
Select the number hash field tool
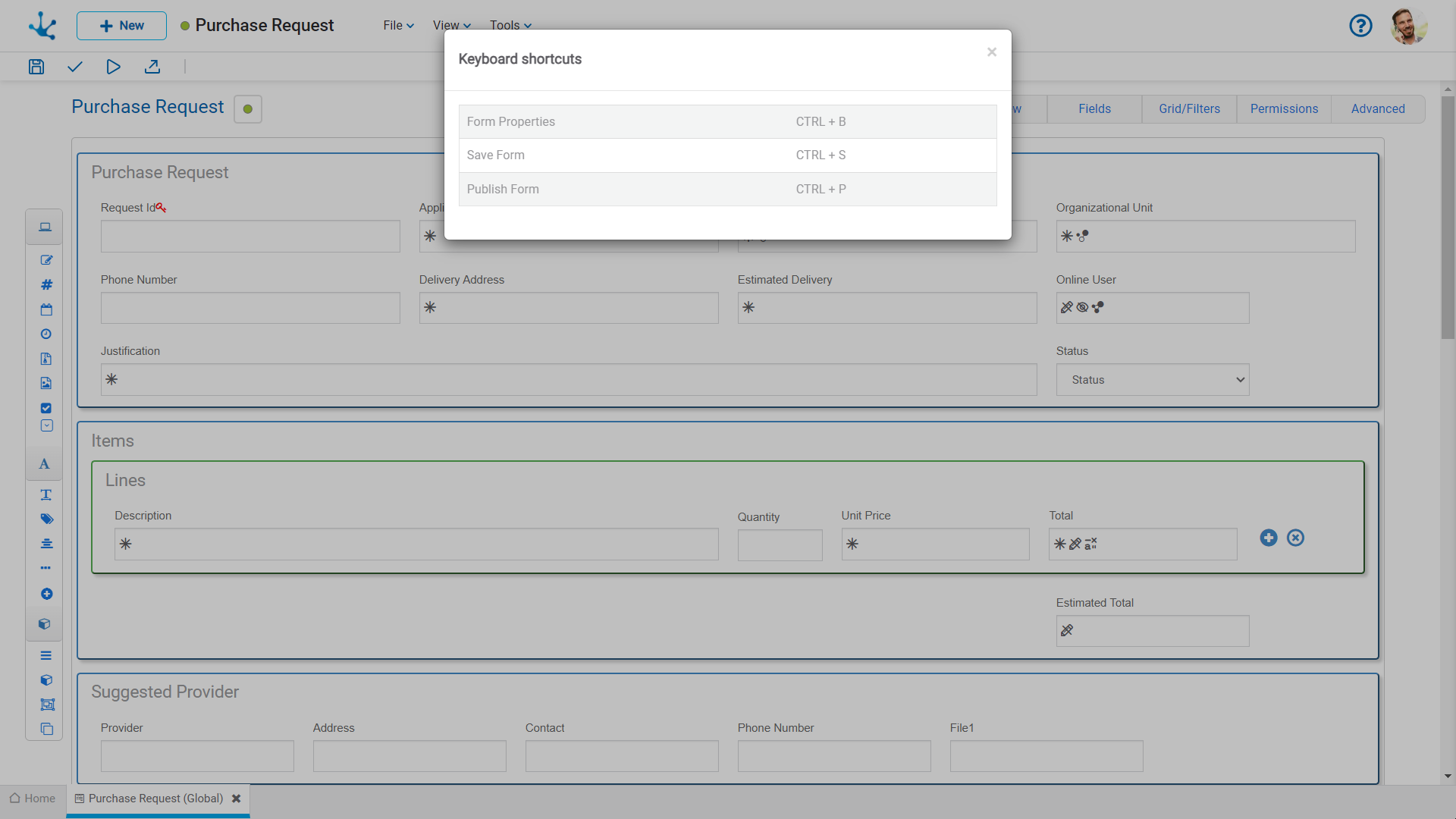tap(46, 284)
